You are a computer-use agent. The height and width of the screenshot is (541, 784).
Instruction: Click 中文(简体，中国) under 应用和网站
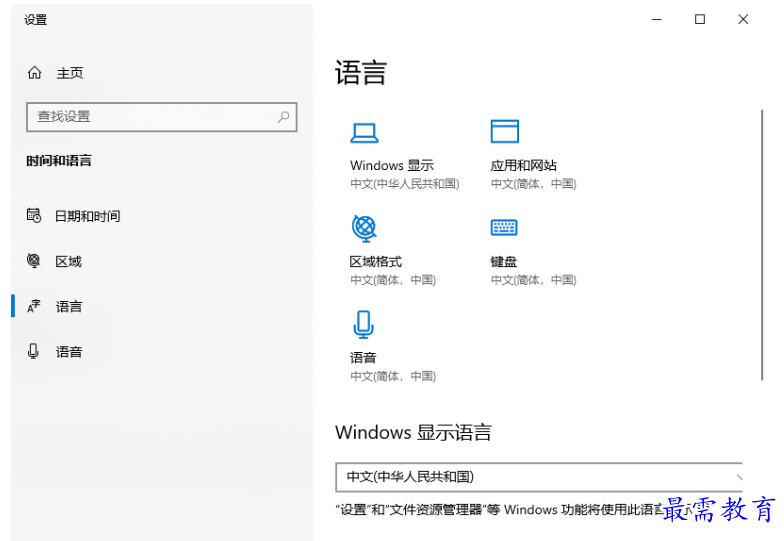[x=534, y=184]
